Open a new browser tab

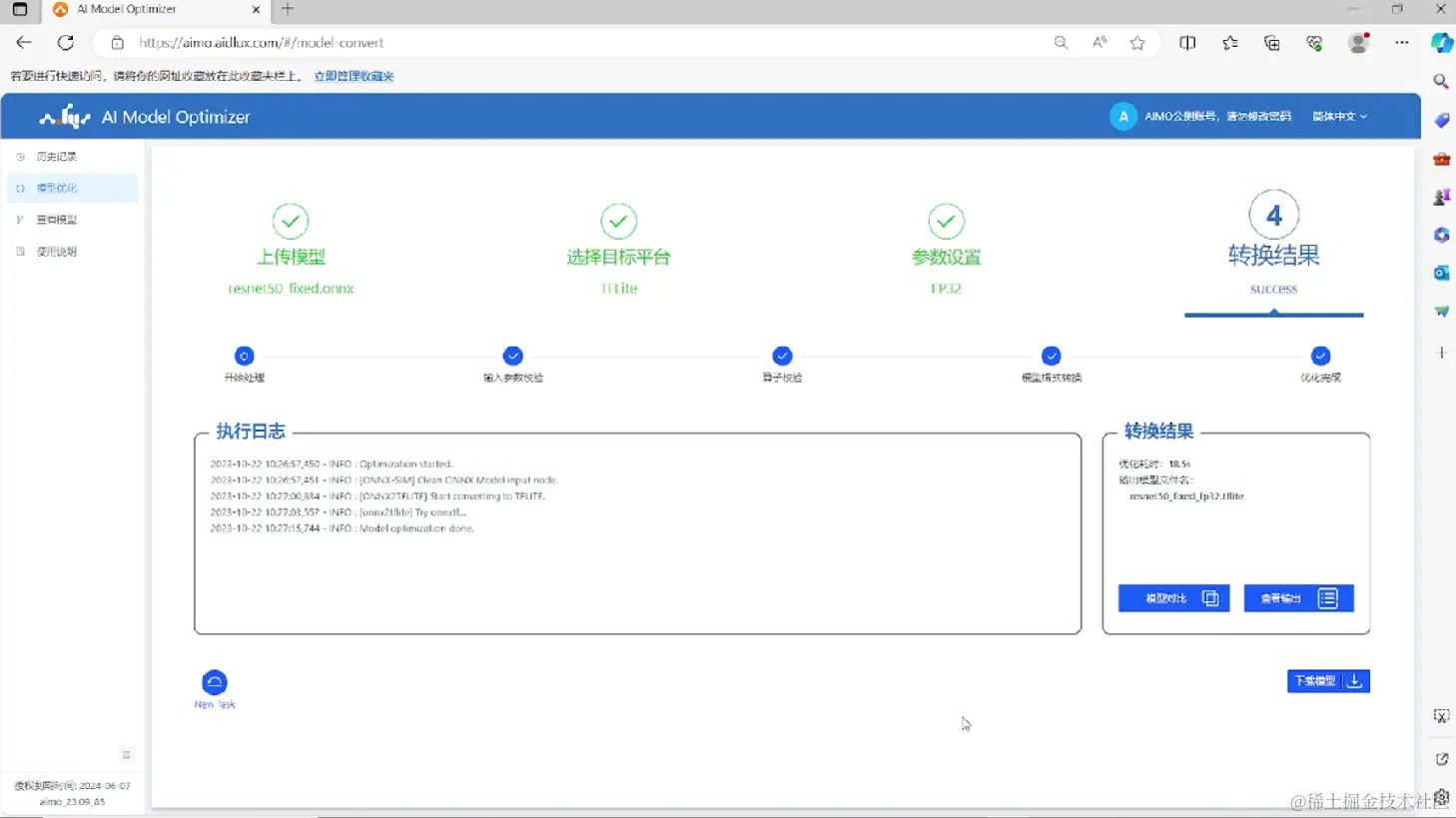click(288, 9)
